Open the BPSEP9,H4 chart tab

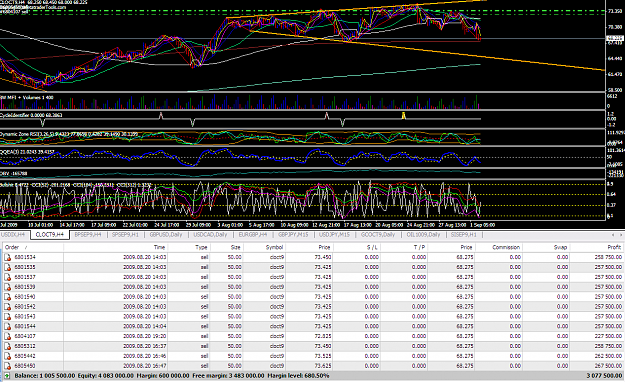tap(88, 235)
